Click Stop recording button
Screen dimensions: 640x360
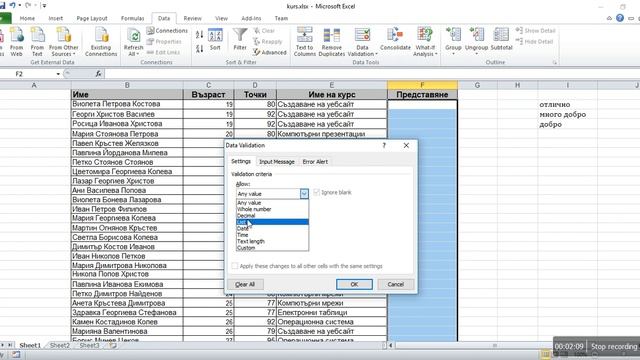click(614, 347)
